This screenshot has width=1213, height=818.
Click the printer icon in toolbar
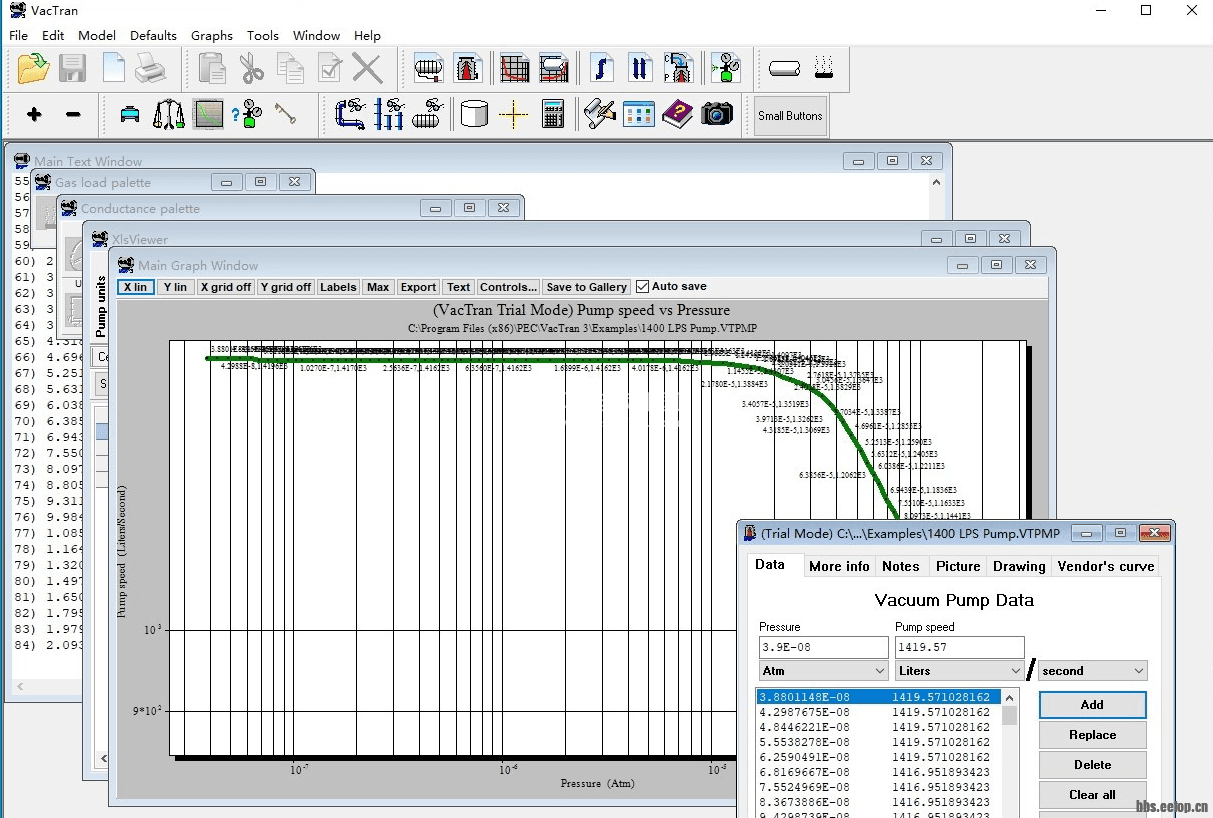click(x=151, y=68)
